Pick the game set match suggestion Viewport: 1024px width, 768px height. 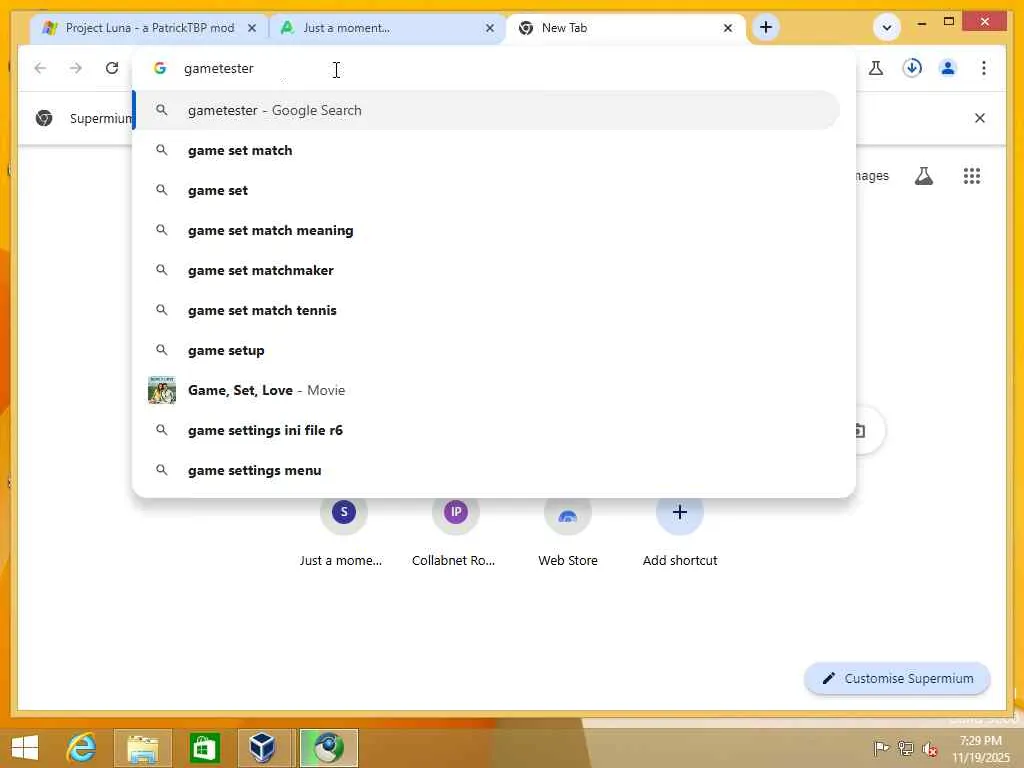point(486,150)
